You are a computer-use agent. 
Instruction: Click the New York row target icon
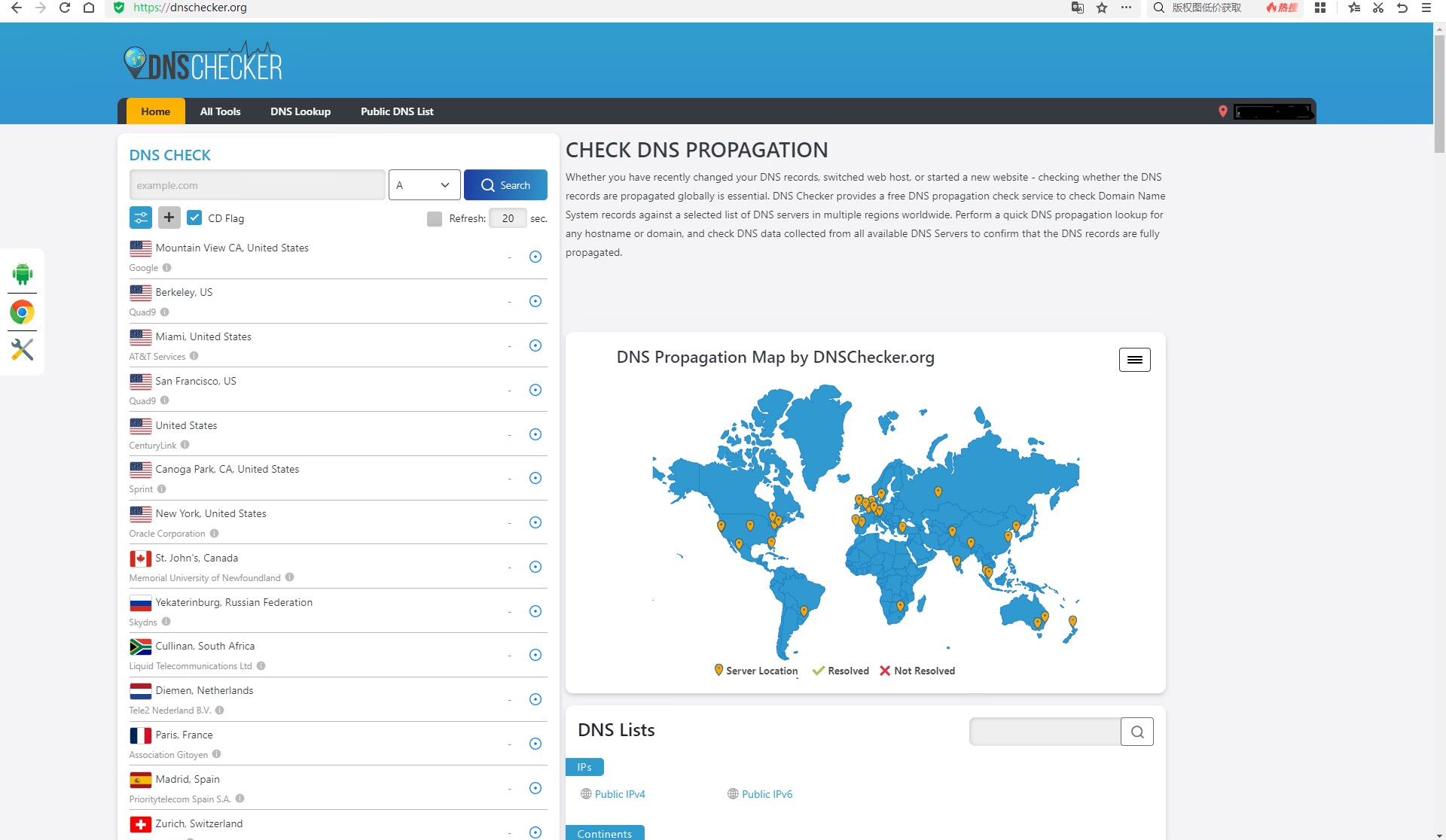pos(535,522)
